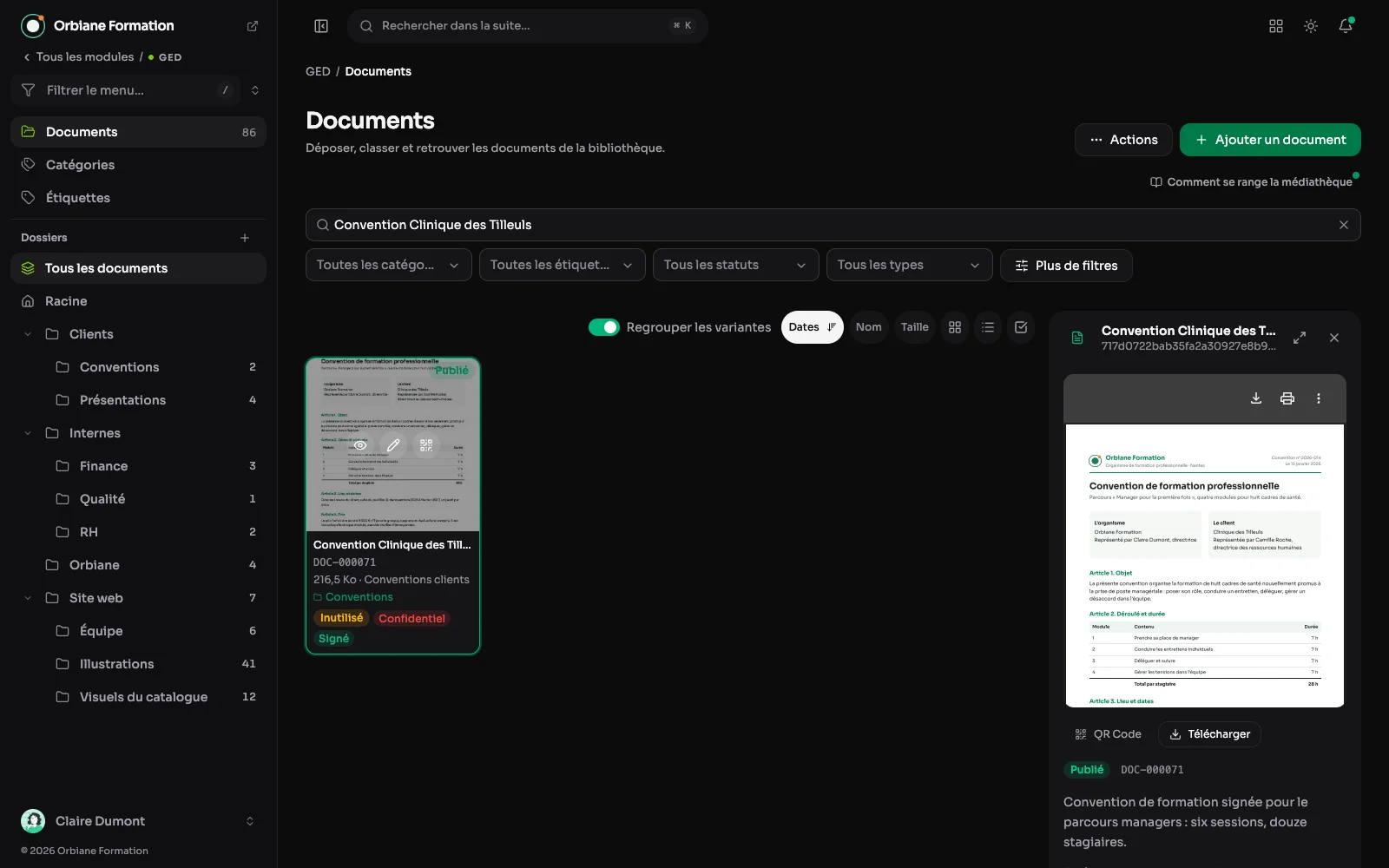
Task: Open the apps grid icon
Action: 1276,26
